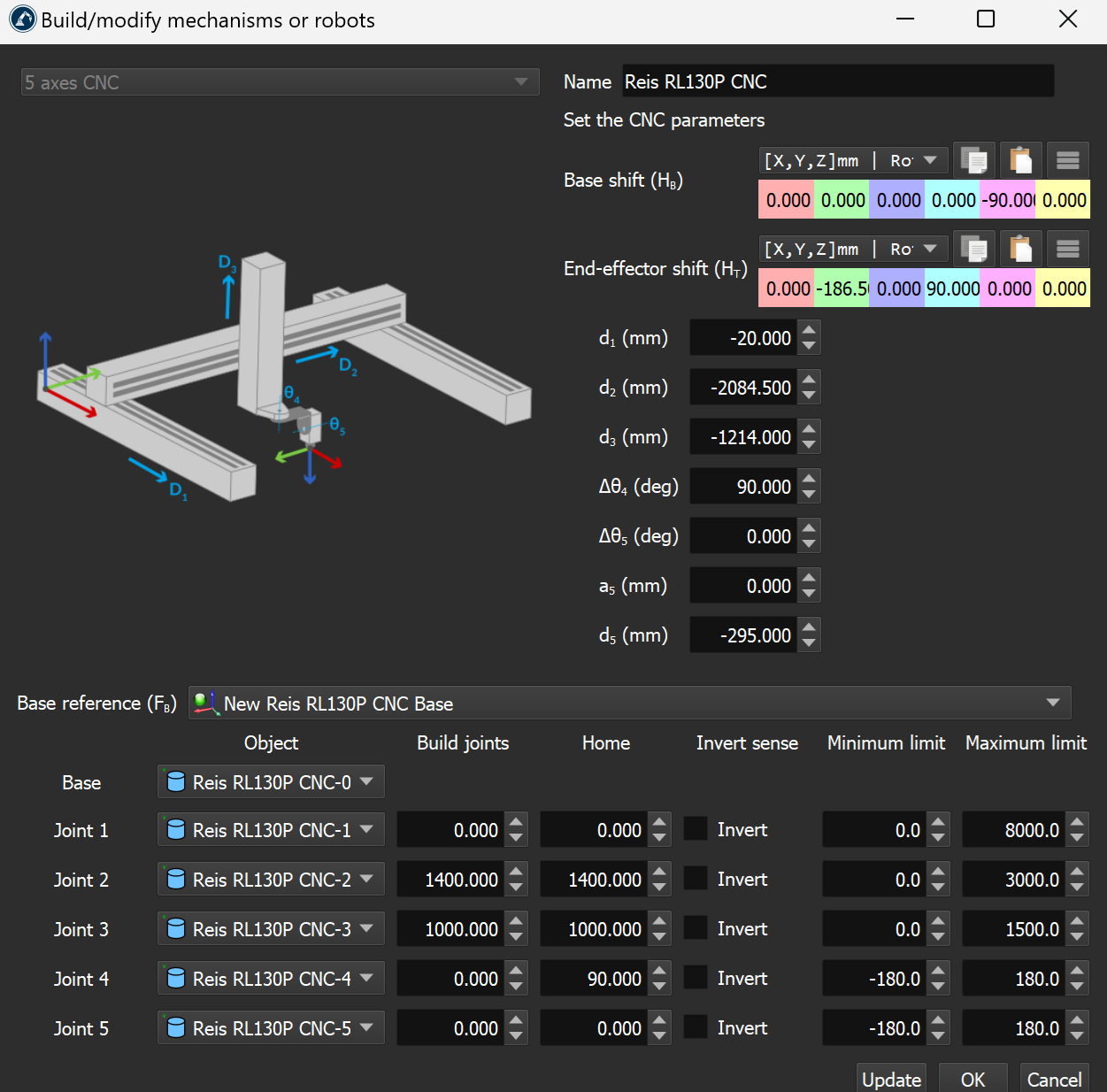The width and height of the screenshot is (1107, 1092).
Task: Click the Name text field
Action: pyautogui.click(x=837, y=81)
